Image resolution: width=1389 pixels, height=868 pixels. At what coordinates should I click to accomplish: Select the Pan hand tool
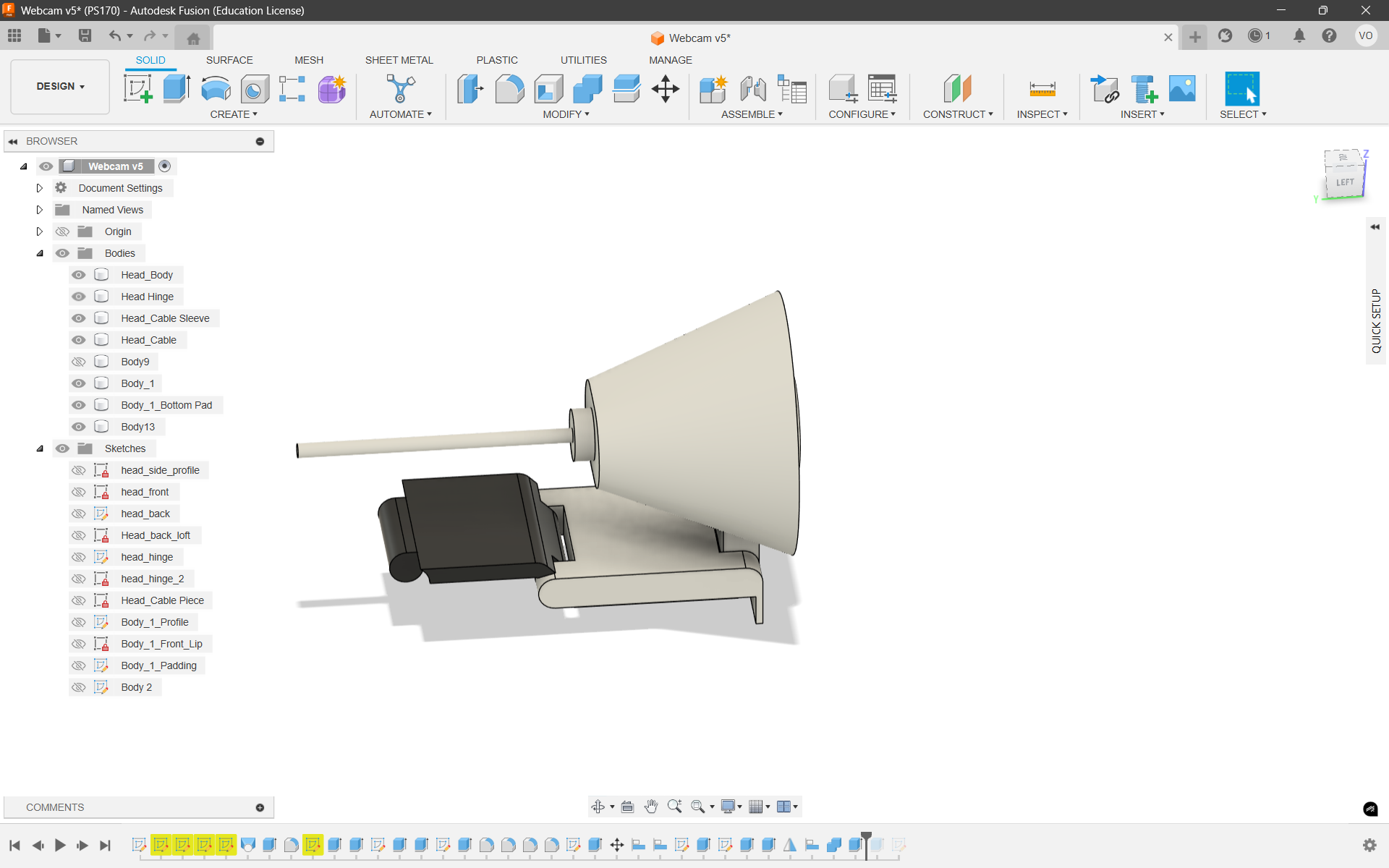point(651,807)
